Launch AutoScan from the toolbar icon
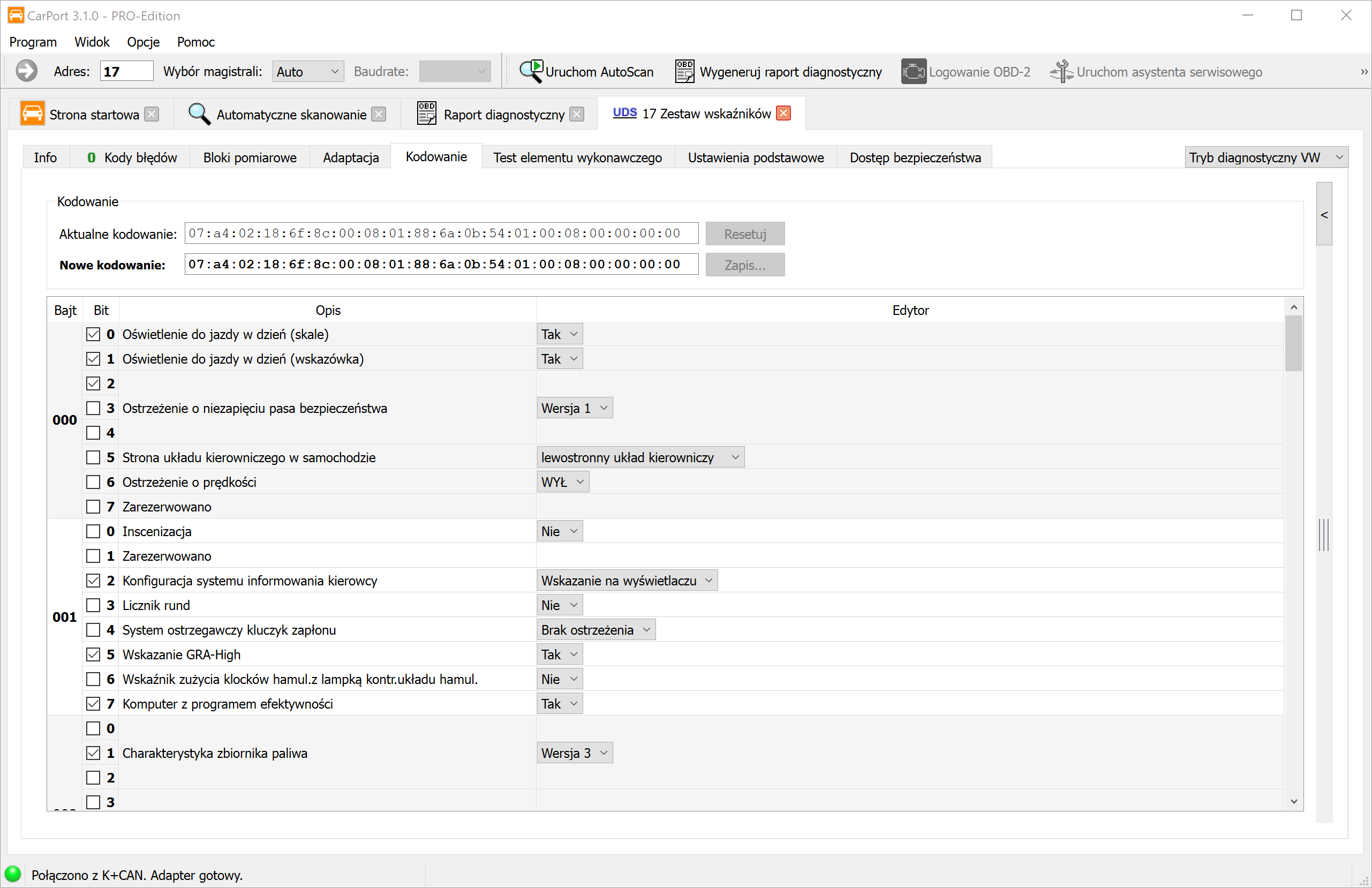Viewport: 1372px width, 888px height. tap(530, 72)
